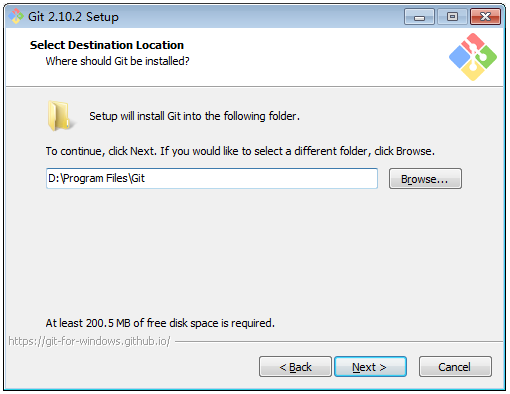Minimize the Git Setup window
Image resolution: width=510 pixels, height=394 pixels.
pyautogui.click(x=419, y=17)
